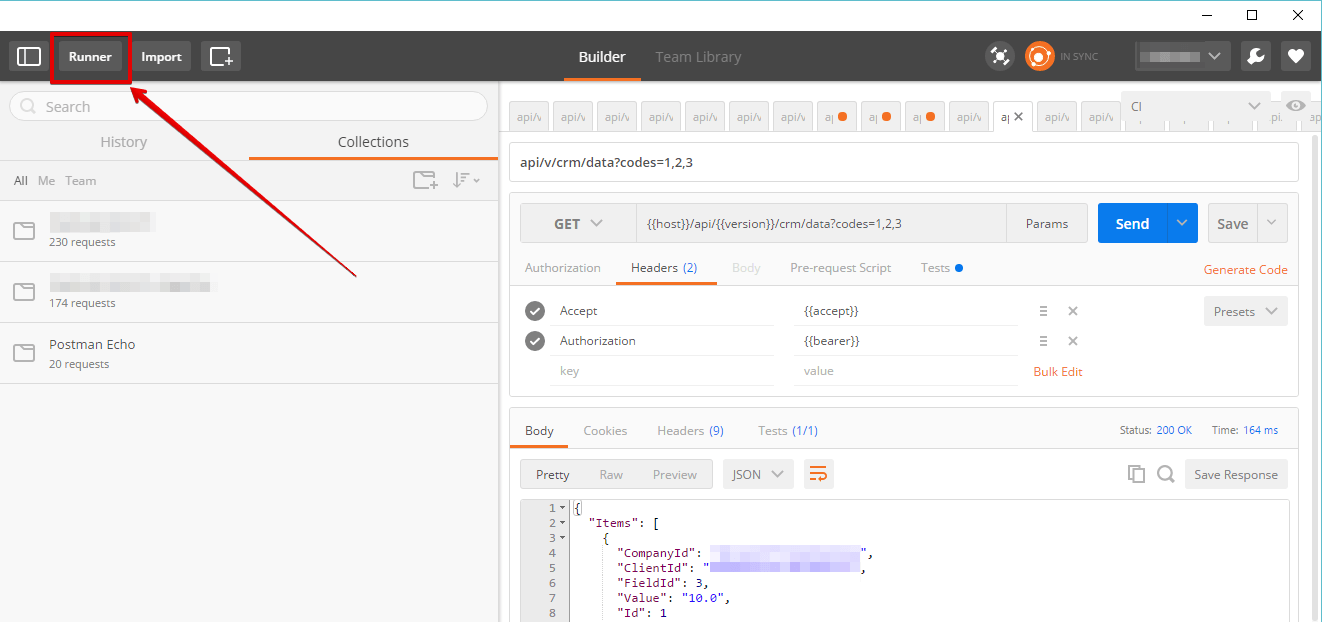Image resolution: width=1322 pixels, height=622 pixels.
Task: Click the orange sync status icon
Action: 1040,56
